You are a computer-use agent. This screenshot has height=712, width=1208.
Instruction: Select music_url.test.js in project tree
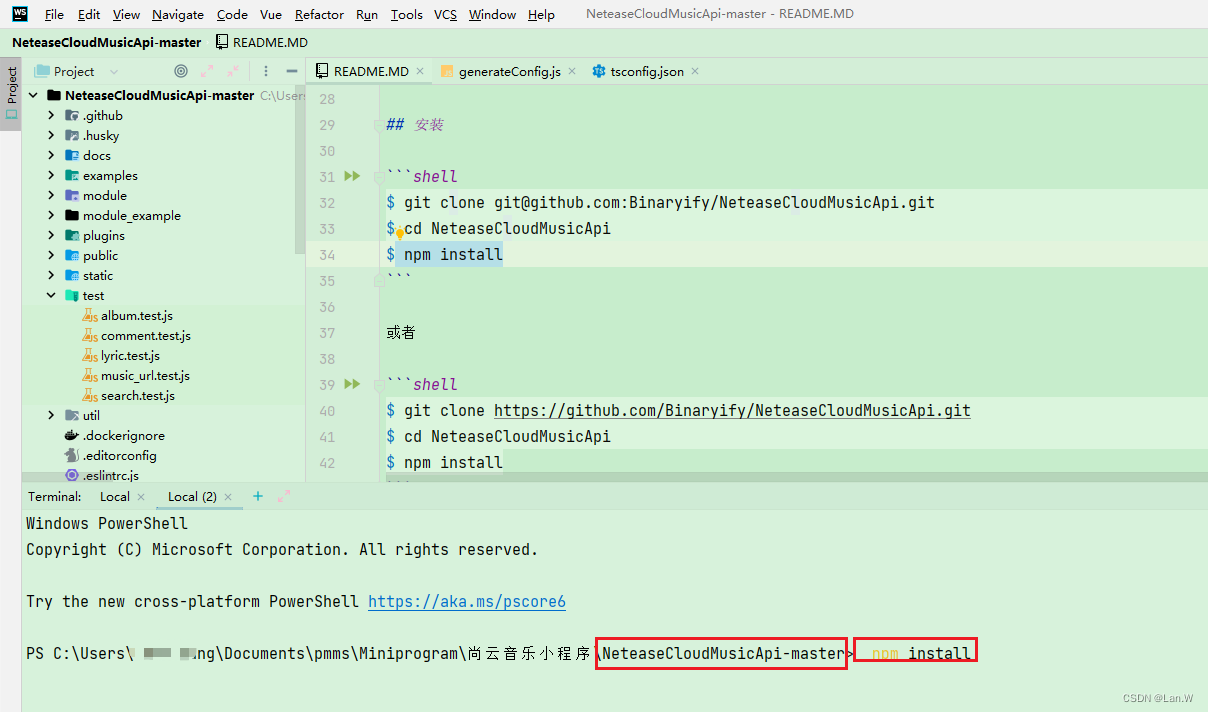[146, 376]
